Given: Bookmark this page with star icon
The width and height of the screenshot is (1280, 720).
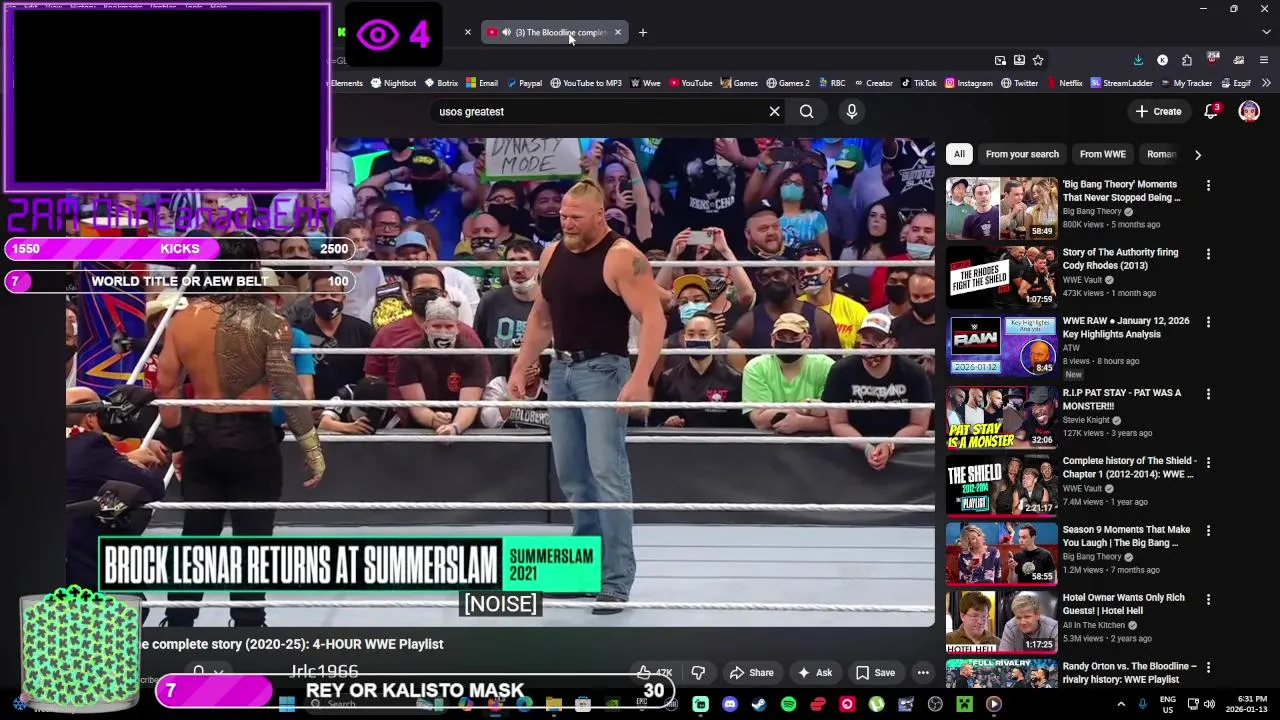Looking at the screenshot, I should pyautogui.click(x=1038, y=60).
